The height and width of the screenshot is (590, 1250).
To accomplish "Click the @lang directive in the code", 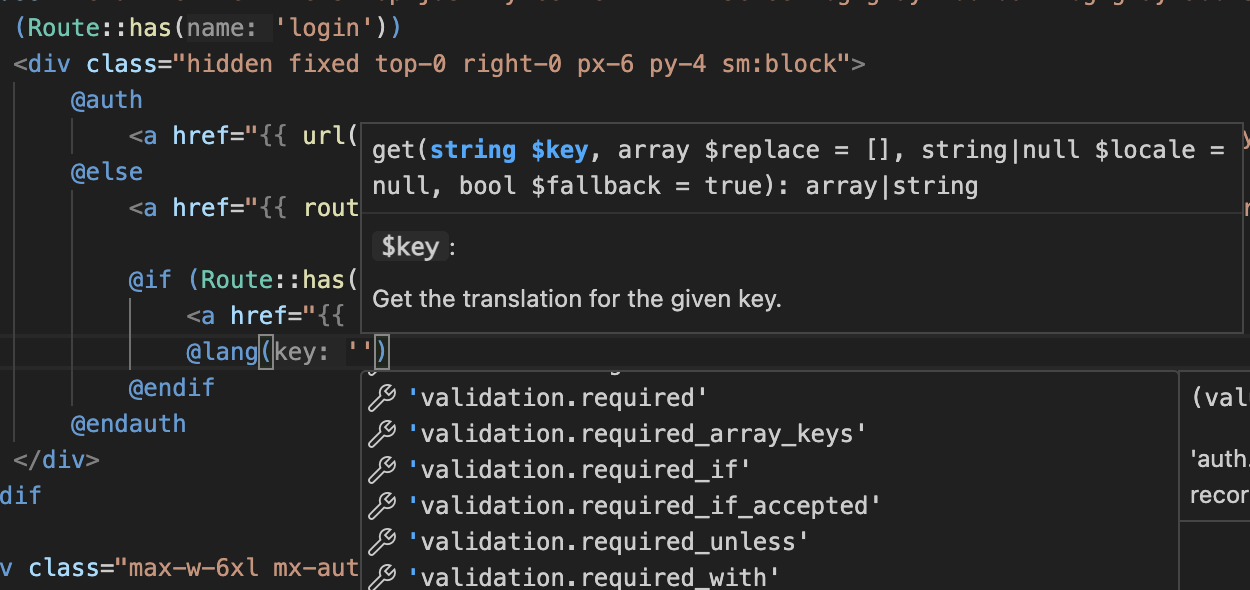I will point(222,352).
